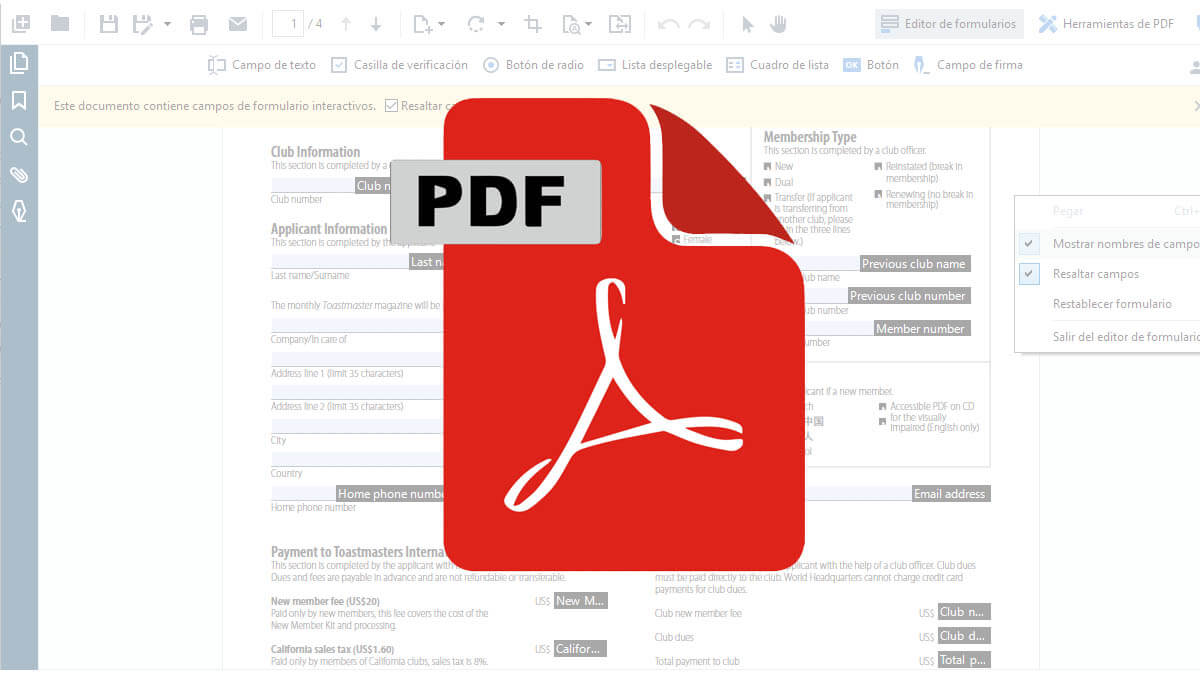Viewport: 1200px width, 675px height.
Task: Click the 'Califor...' sales tax field
Action: tap(580, 649)
